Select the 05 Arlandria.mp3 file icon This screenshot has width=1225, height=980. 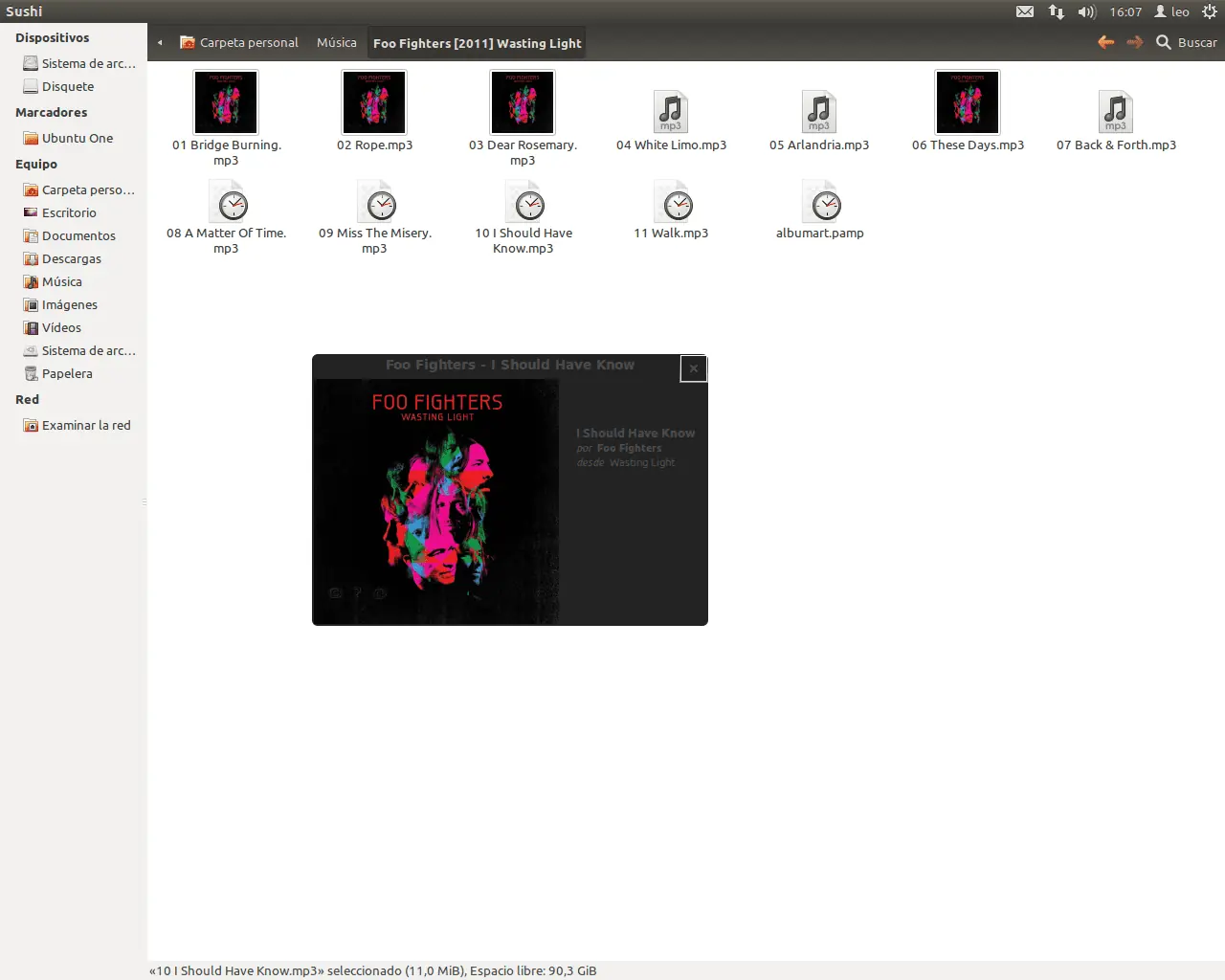[x=819, y=111]
